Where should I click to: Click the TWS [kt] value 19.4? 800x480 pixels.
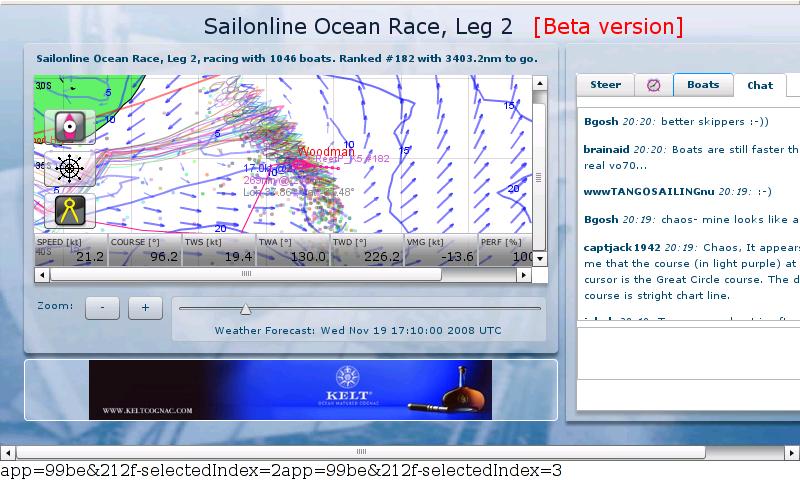(x=238, y=257)
